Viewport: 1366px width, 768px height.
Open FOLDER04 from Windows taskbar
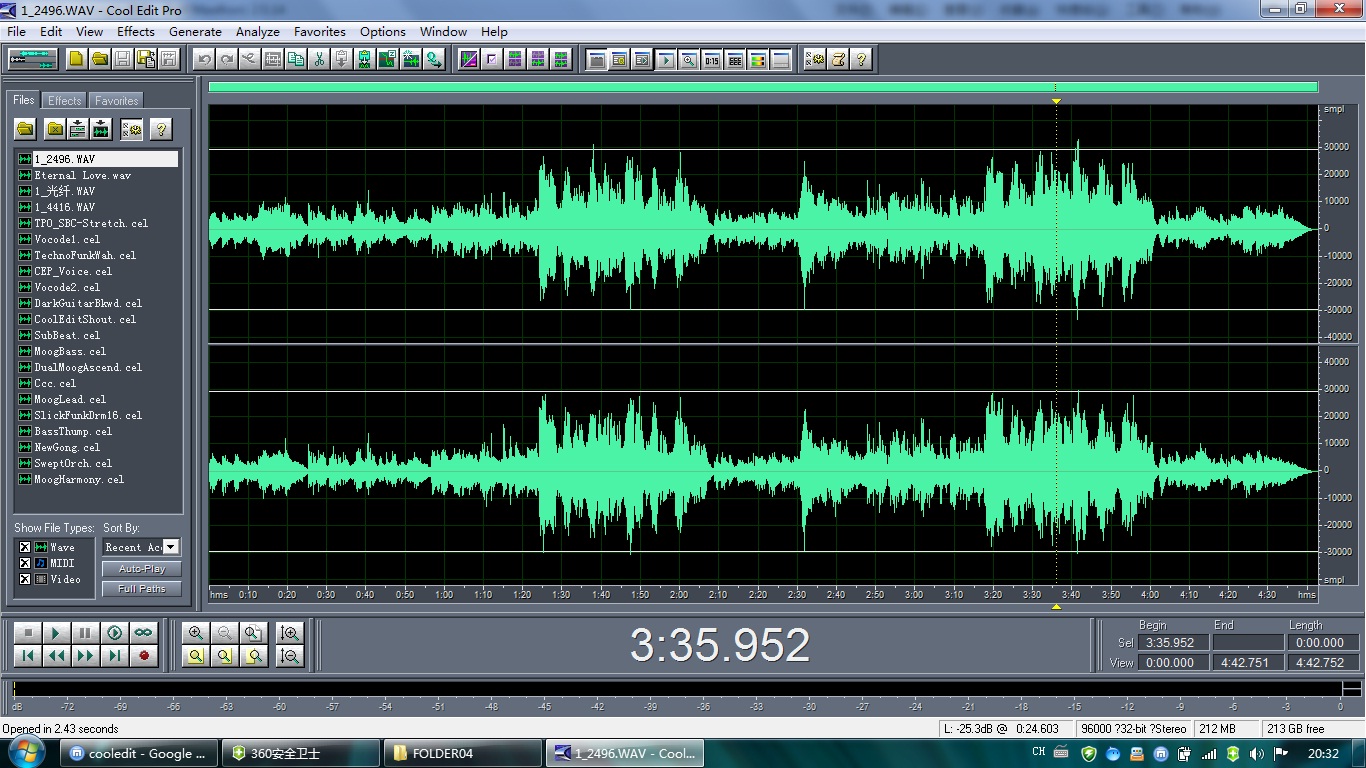(462, 753)
